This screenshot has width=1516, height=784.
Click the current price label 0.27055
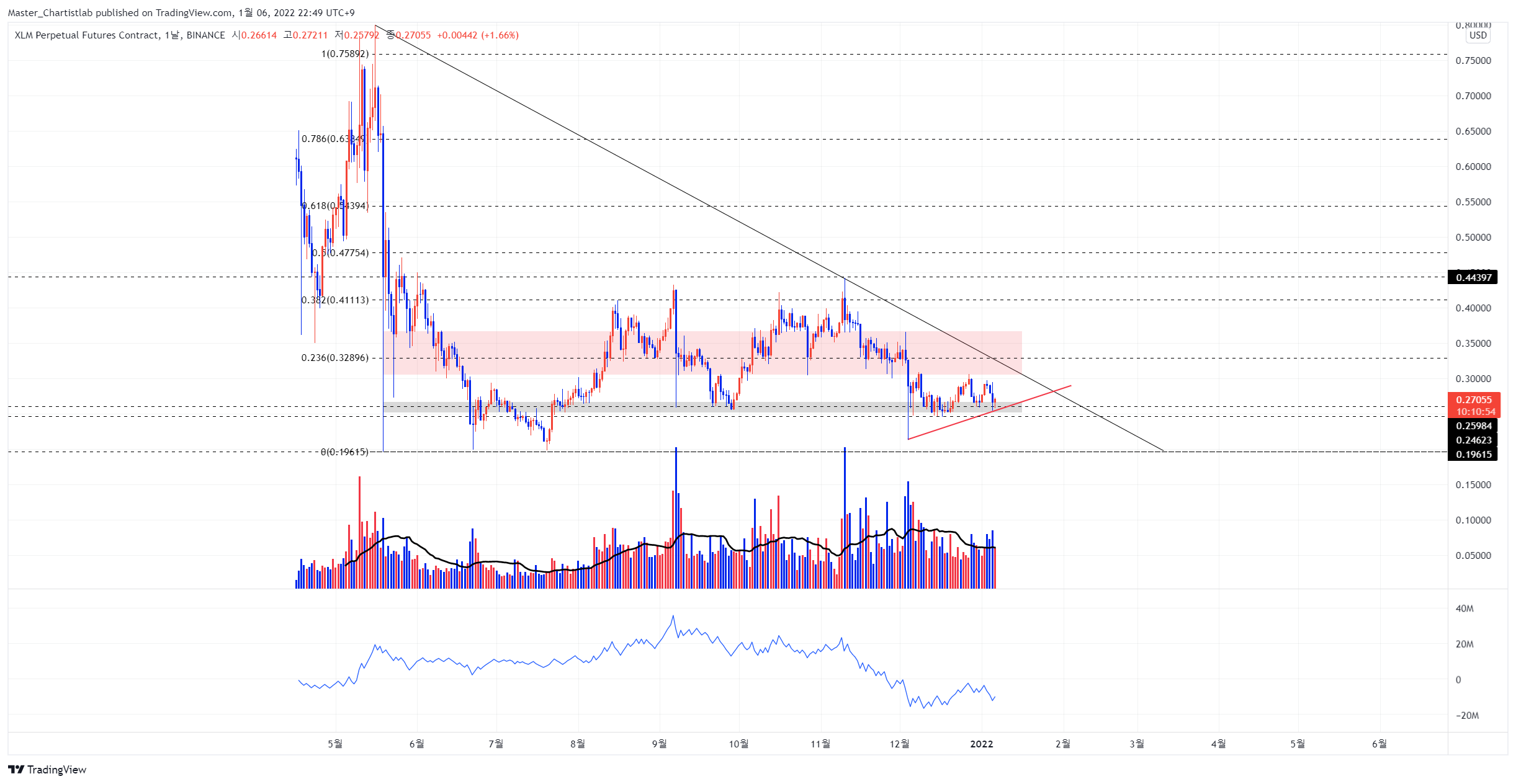point(1474,400)
